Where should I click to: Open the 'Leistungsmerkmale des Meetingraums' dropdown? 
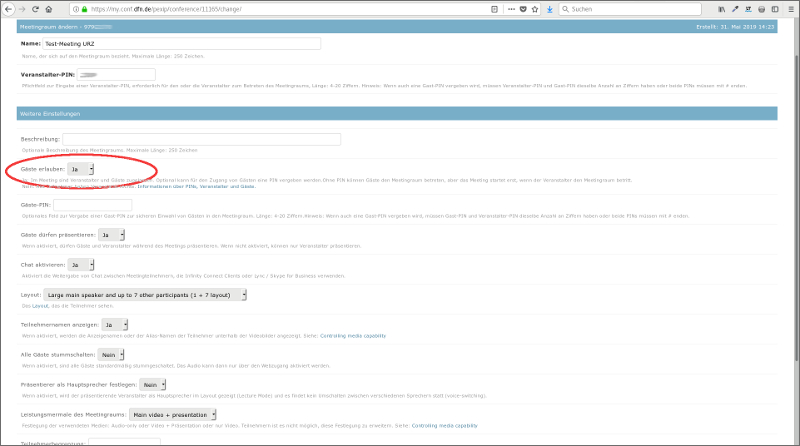172,414
